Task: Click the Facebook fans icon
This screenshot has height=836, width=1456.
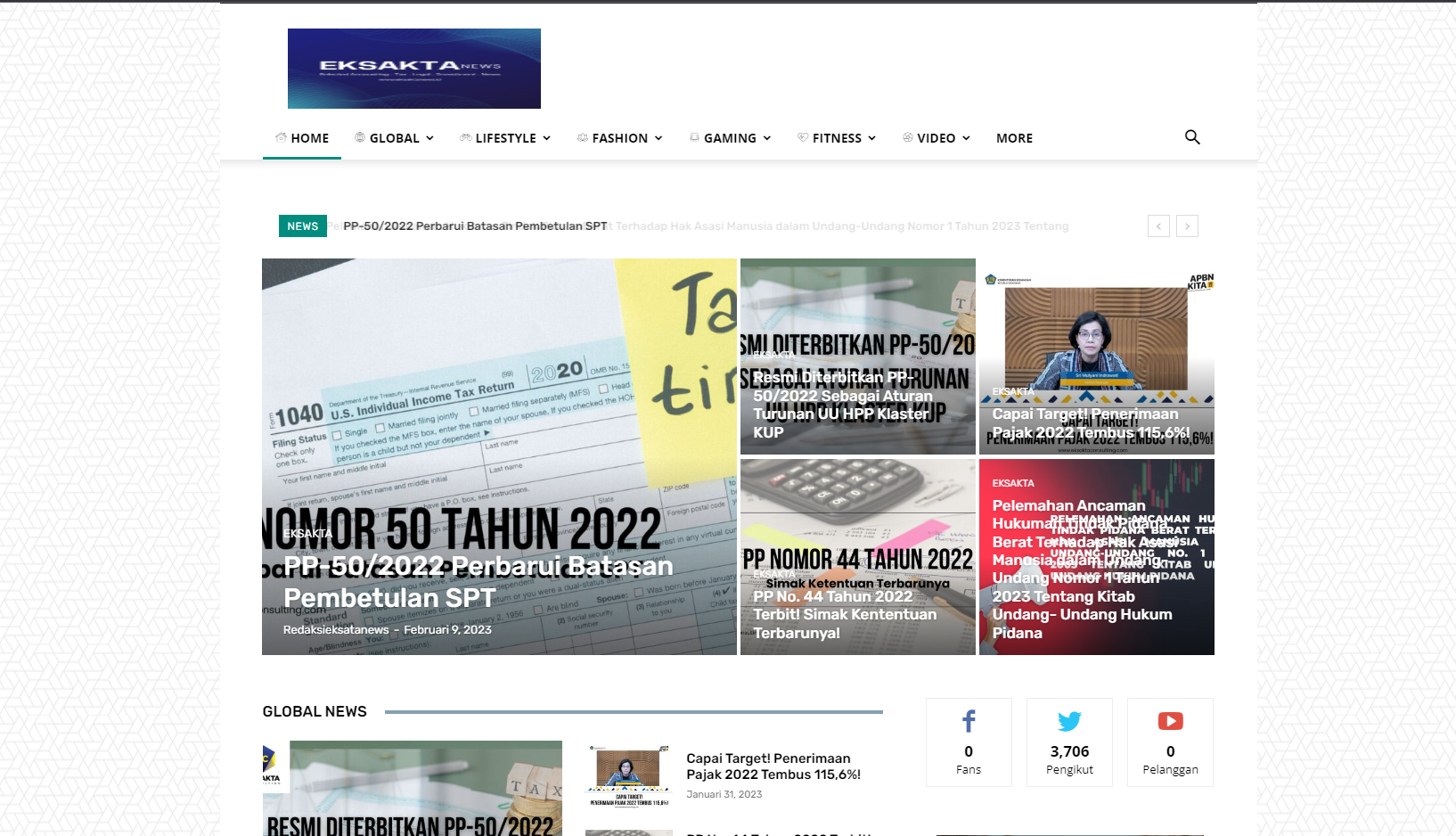Action: pyautogui.click(x=969, y=721)
